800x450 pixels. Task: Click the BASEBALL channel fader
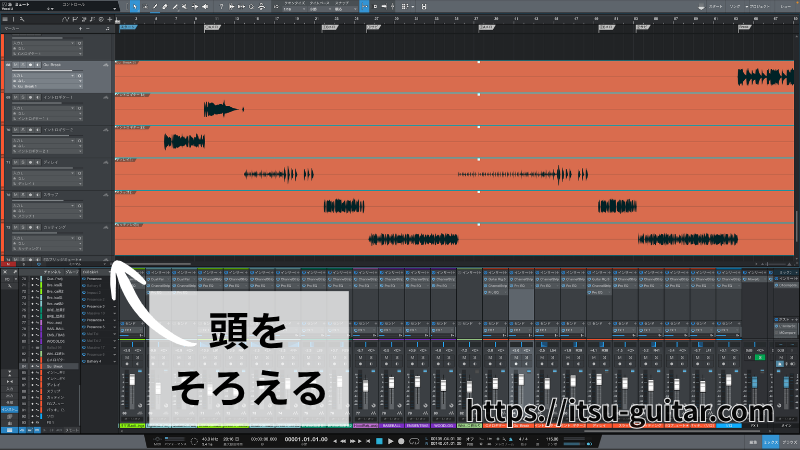coord(391,382)
